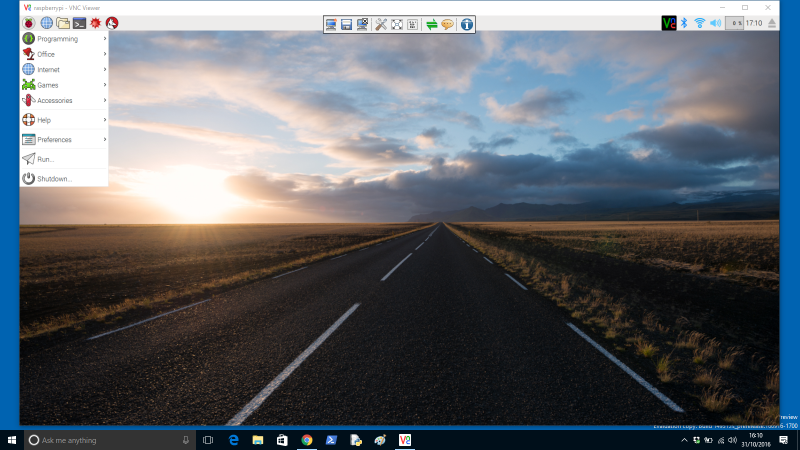Image resolution: width=800 pixels, height=450 pixels.
Task: Open VNC file transfer arrows icon
Action: tap(432, 24)
